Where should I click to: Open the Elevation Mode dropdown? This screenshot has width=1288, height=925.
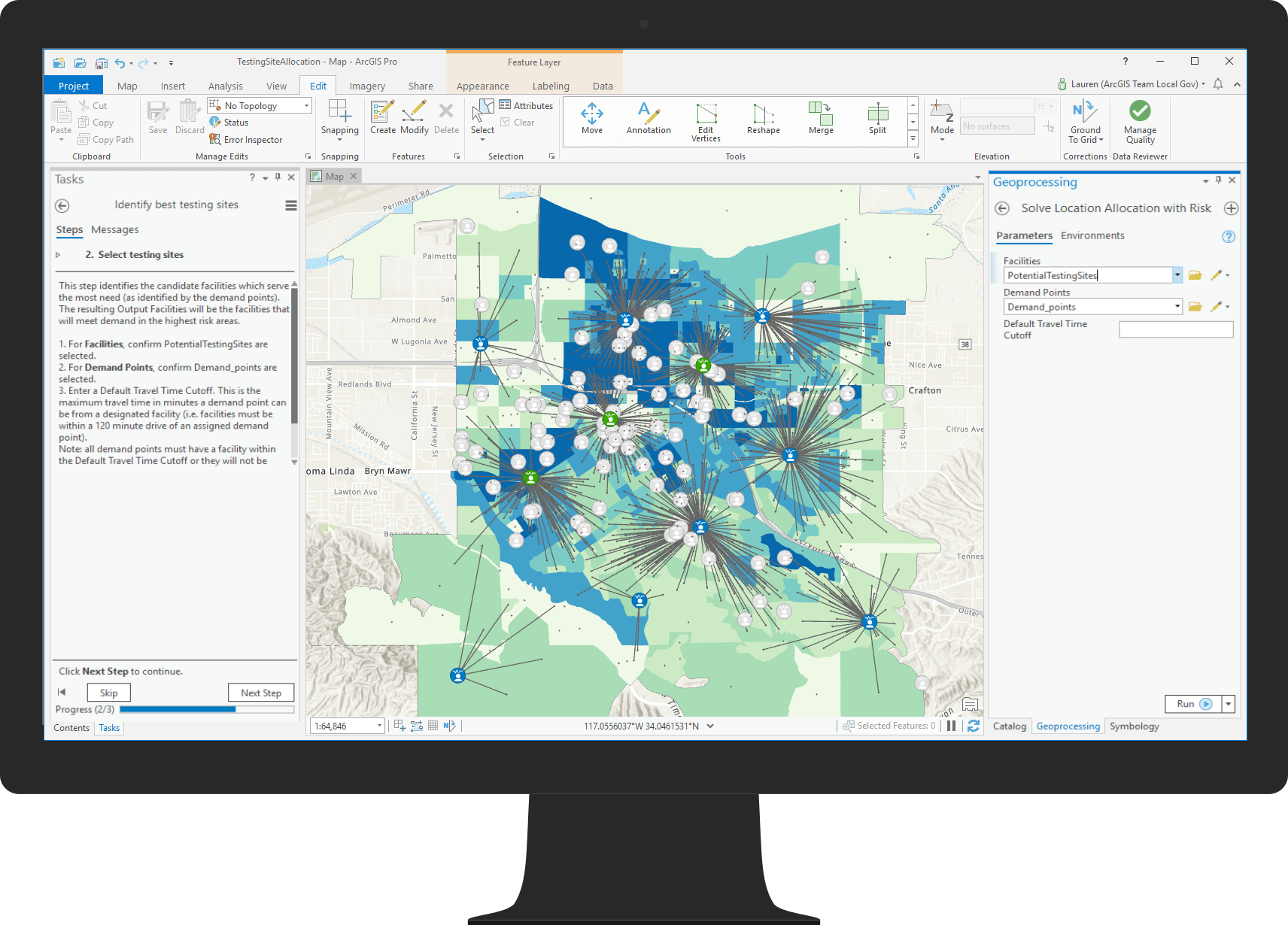pyautogui.click(x=942, y=139)
